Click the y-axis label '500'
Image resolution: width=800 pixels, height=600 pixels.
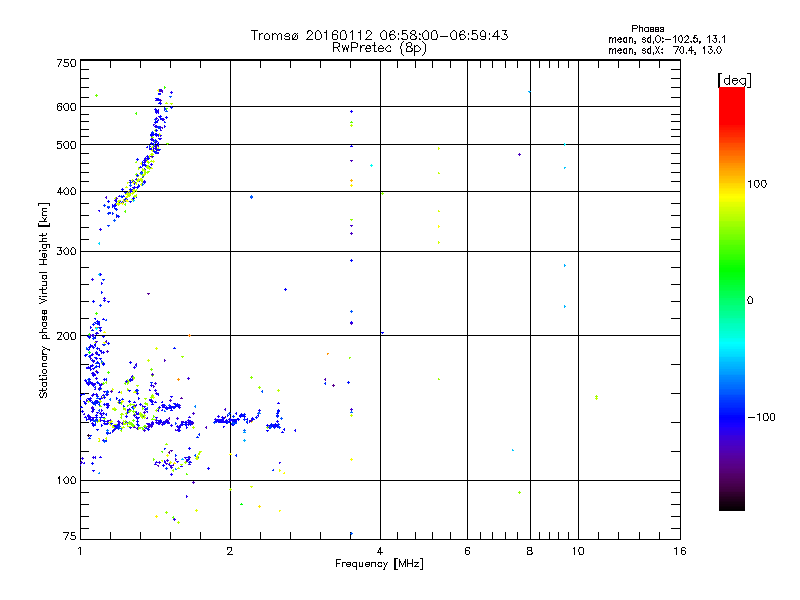tap(66, 145)
